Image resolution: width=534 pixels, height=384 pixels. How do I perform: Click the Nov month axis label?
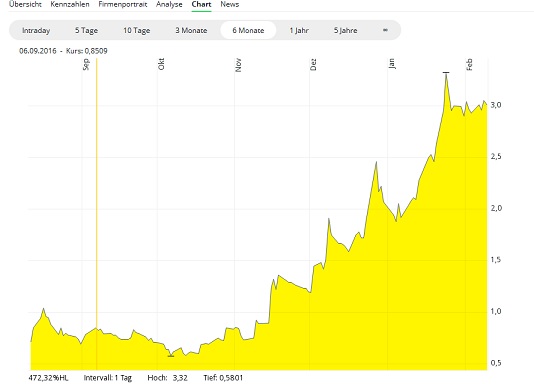(238, 65)
